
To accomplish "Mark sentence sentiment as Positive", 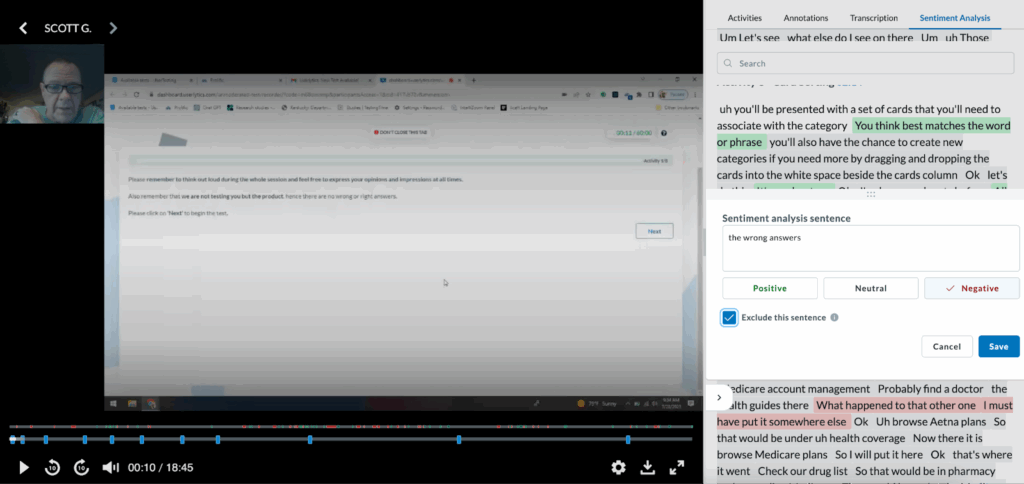I will tap(769, 288).
